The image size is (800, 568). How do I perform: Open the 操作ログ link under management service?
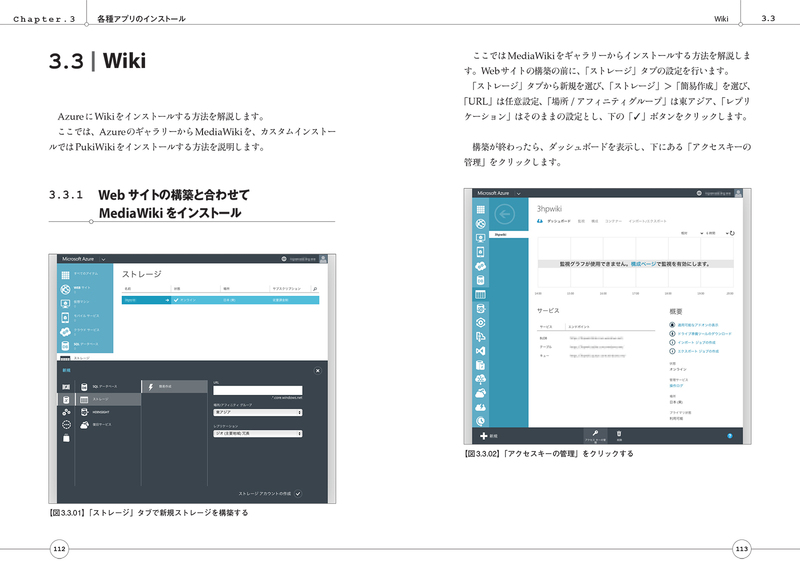pyautogui.click(x=676, y=386)
